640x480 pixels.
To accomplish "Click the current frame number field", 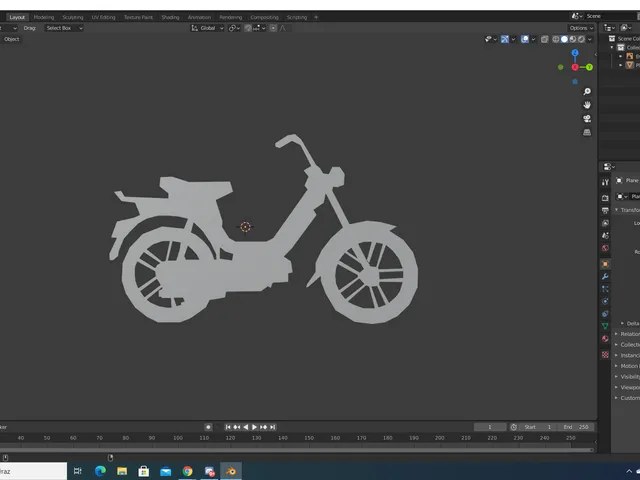I will coord(490,427).
